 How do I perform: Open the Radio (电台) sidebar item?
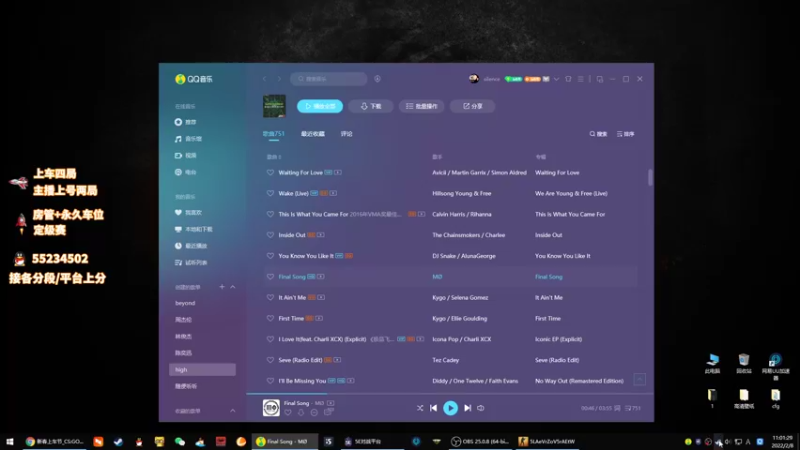tap(185, 172)
